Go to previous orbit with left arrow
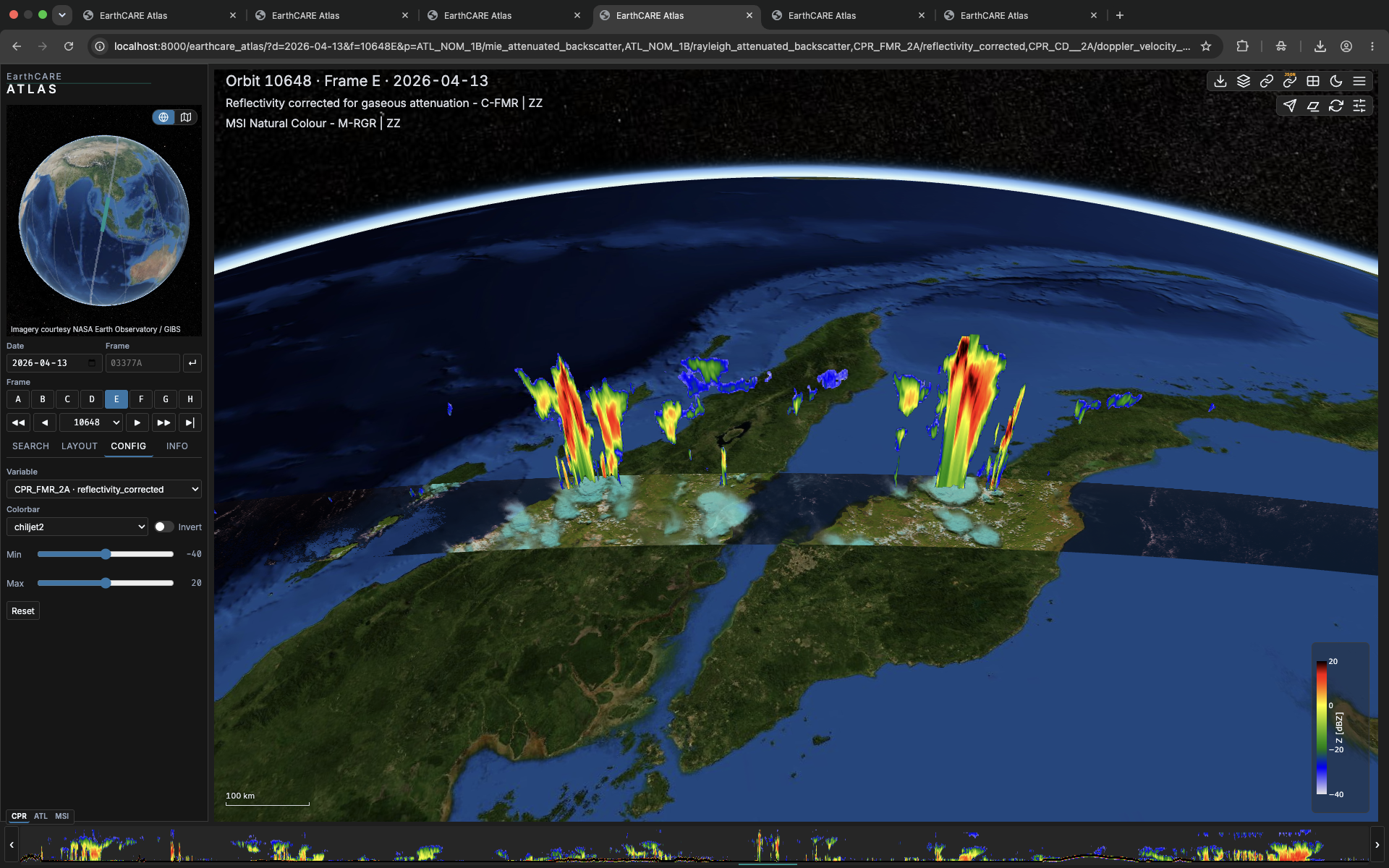Screen dimensions: 1389x868 (45, 422)
